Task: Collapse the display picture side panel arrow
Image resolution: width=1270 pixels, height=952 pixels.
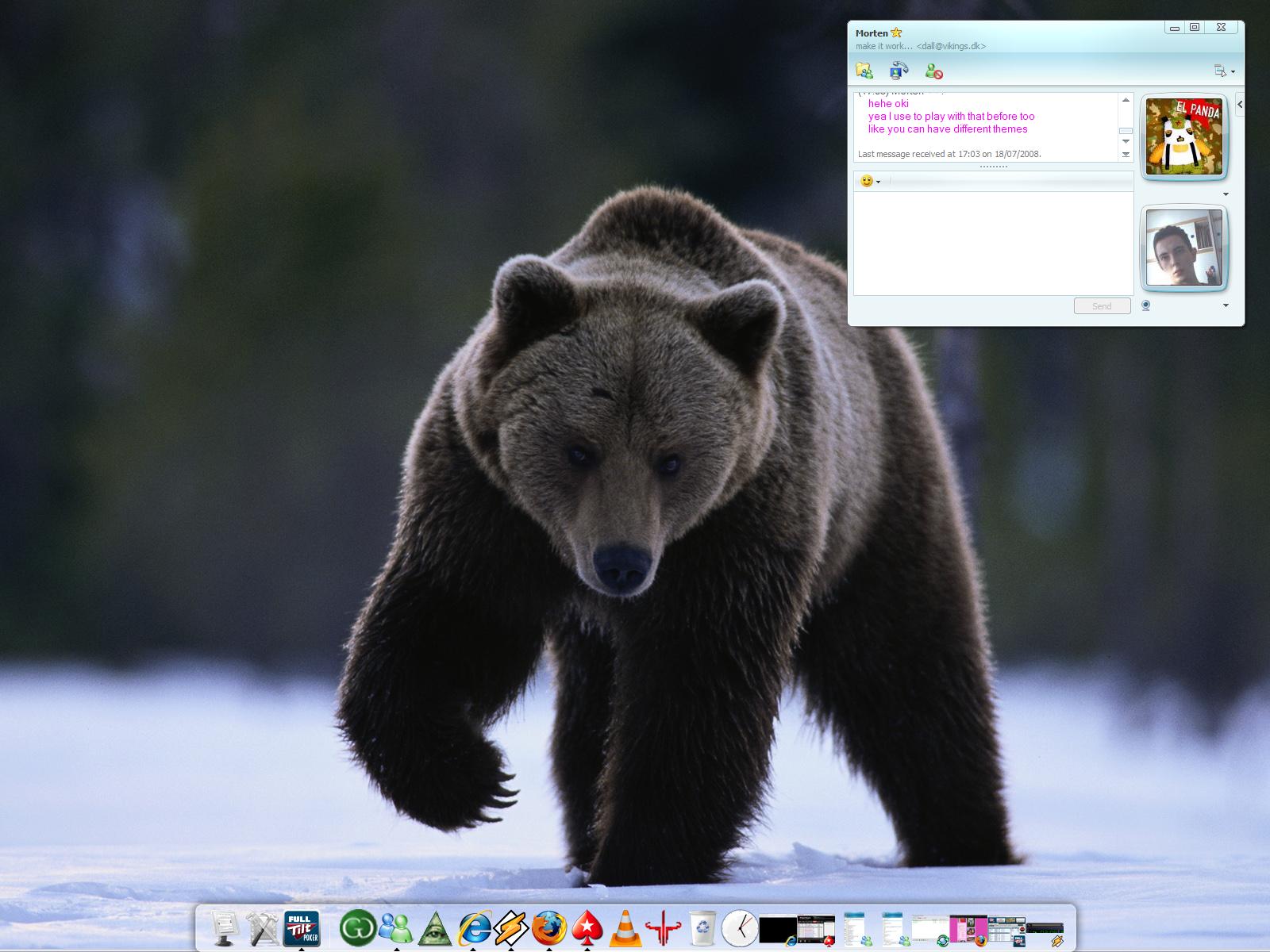Action: 1240,105
